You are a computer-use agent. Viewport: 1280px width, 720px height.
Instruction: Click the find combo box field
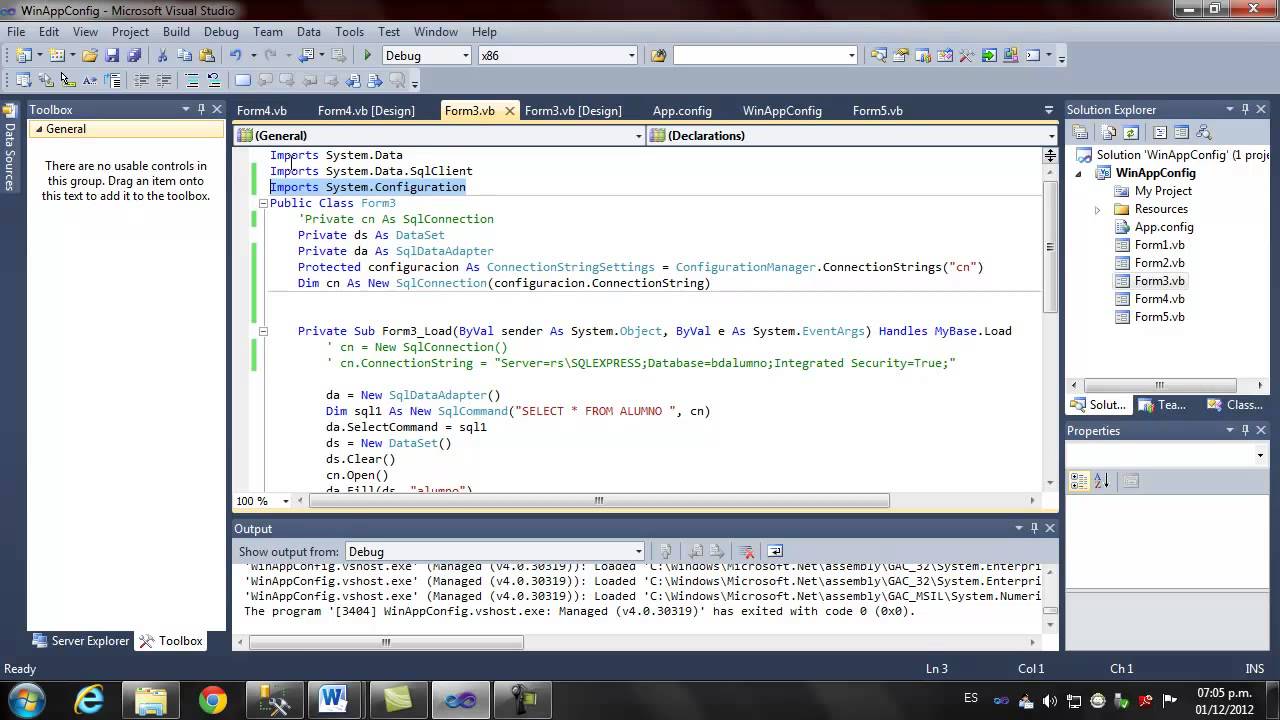pos(765,55)
